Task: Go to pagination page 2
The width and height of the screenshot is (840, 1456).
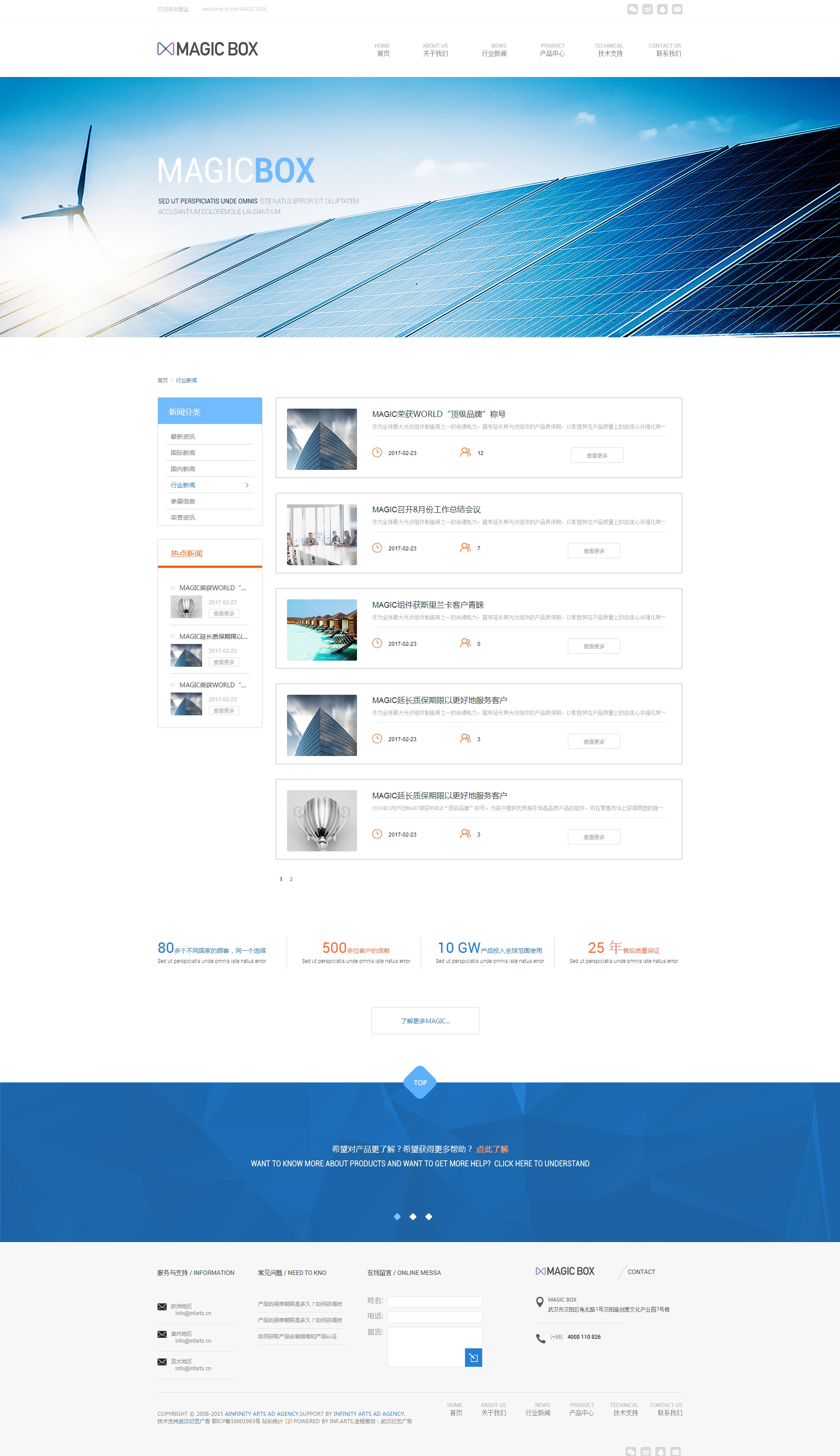Action: pos(291,879)
